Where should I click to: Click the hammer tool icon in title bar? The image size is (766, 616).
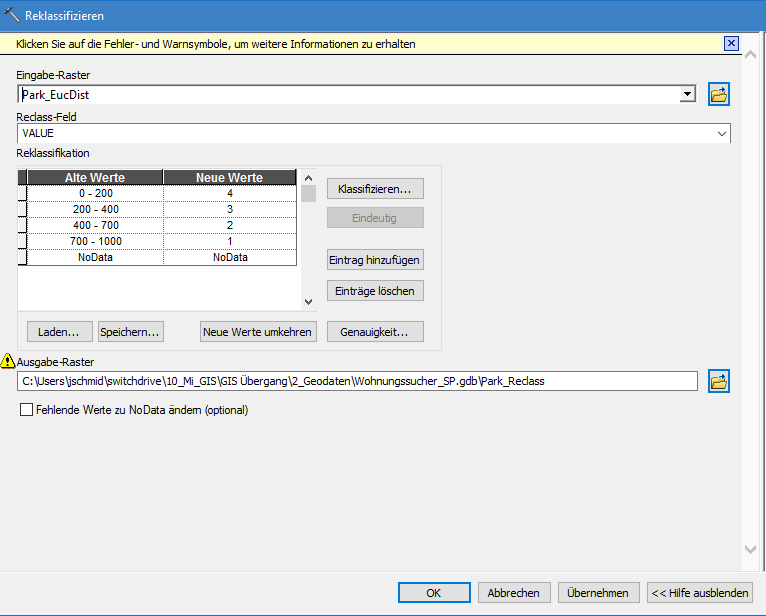(x=12, y=15)
